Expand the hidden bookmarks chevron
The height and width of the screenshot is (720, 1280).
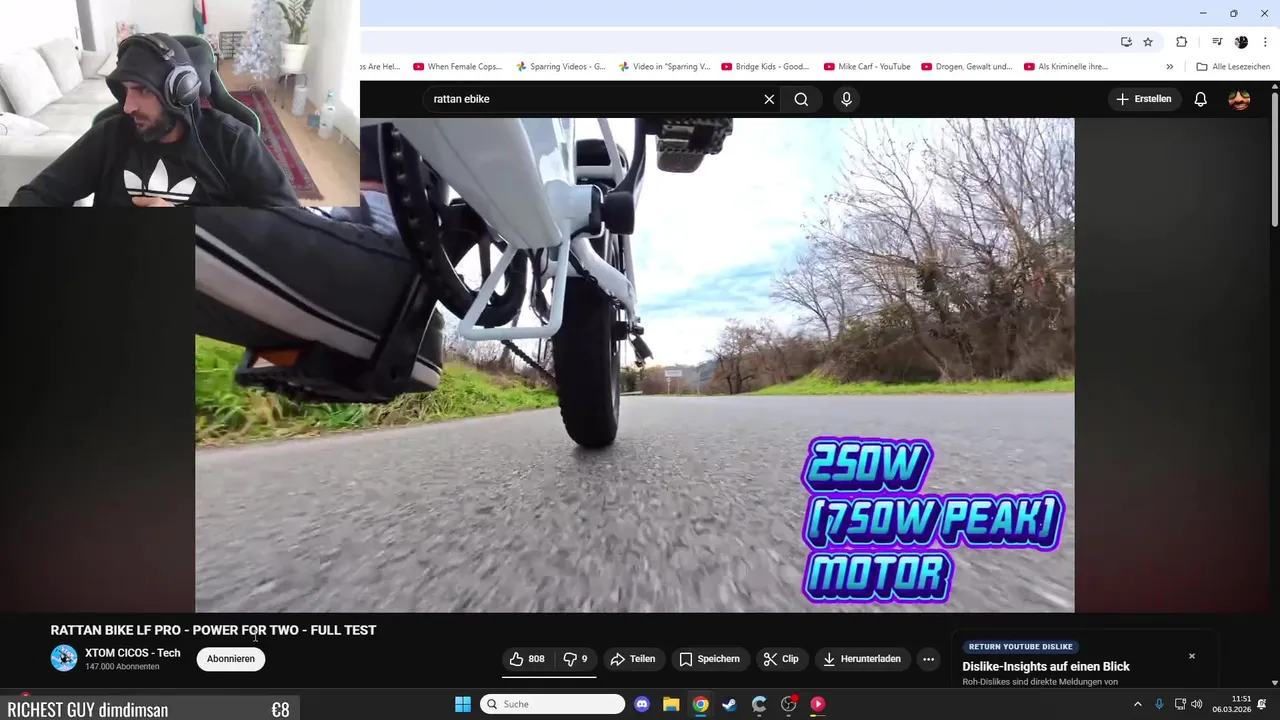tap(1170, 67)
